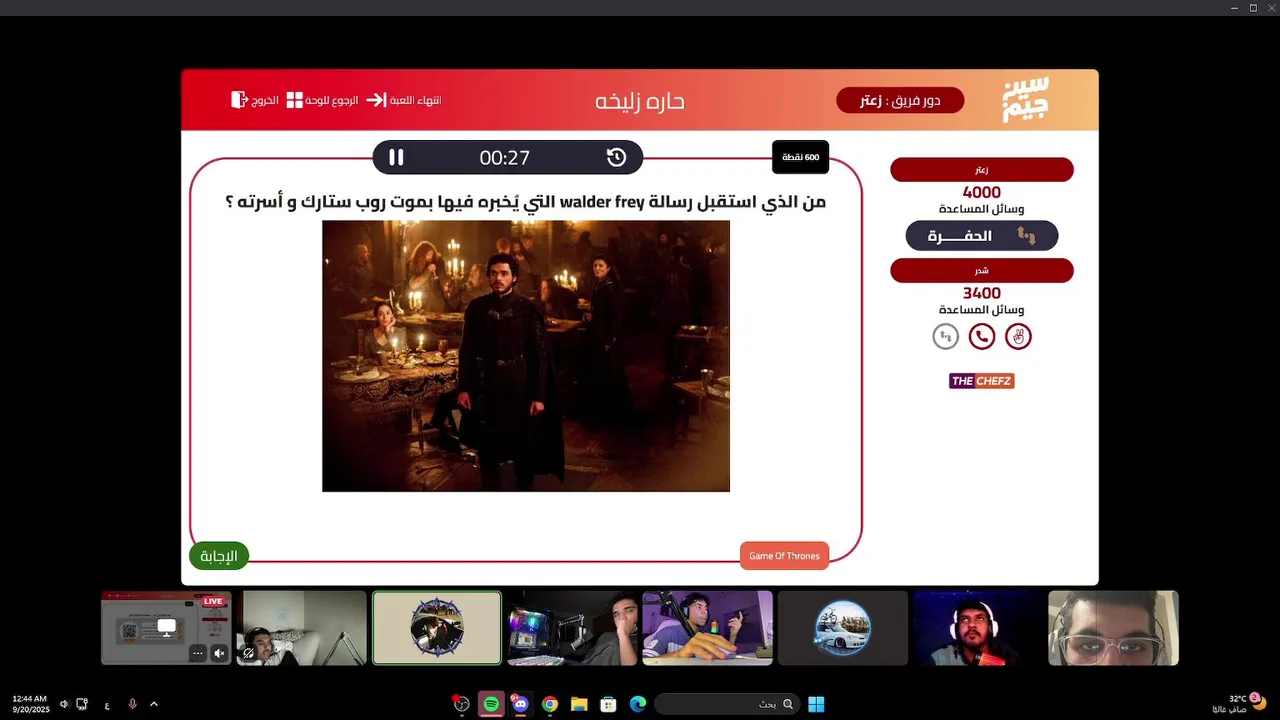Click the Game of Thrones question image

pos(526,356)
